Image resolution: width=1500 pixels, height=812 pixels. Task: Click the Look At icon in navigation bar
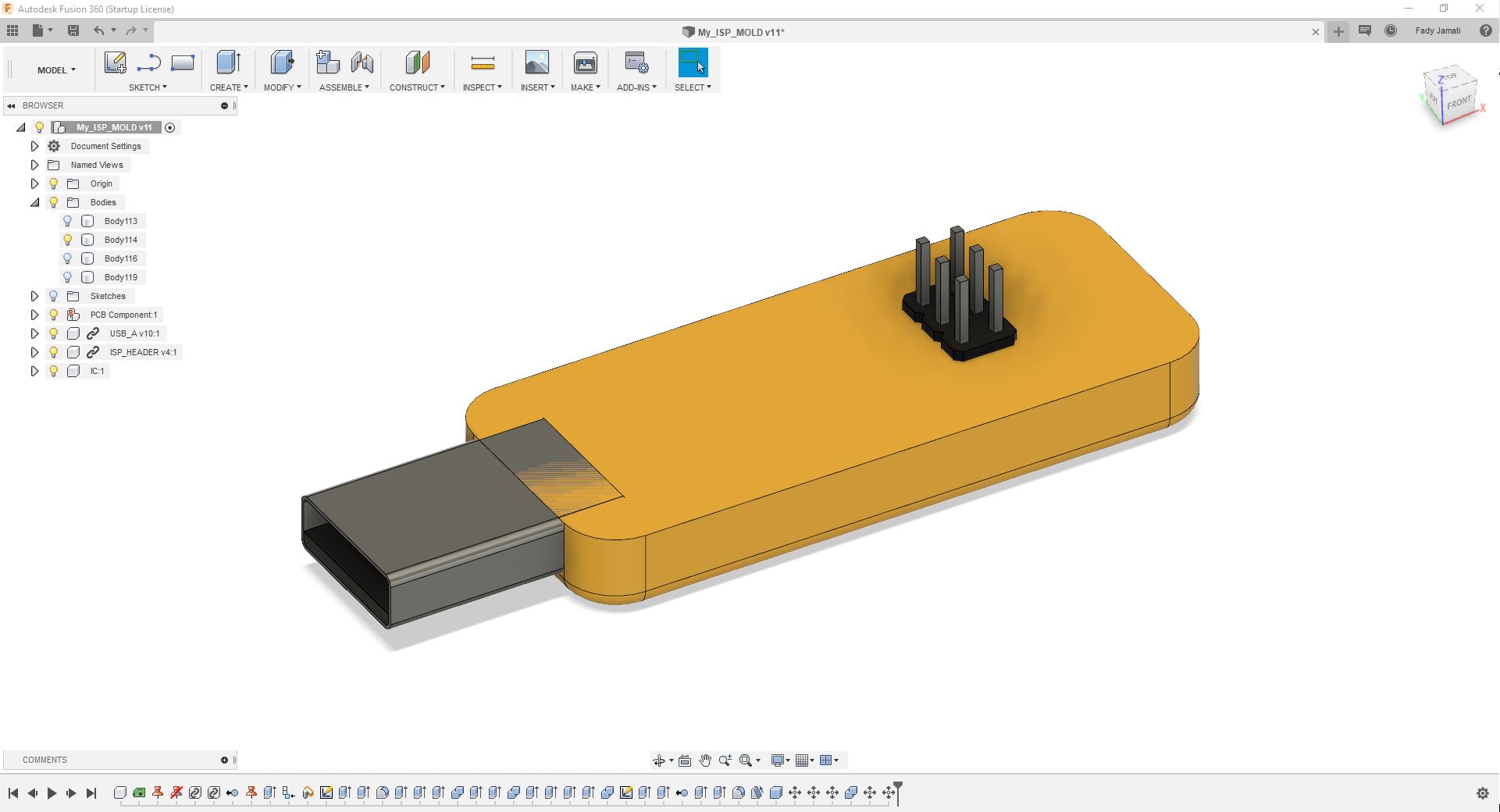(685, 760)
